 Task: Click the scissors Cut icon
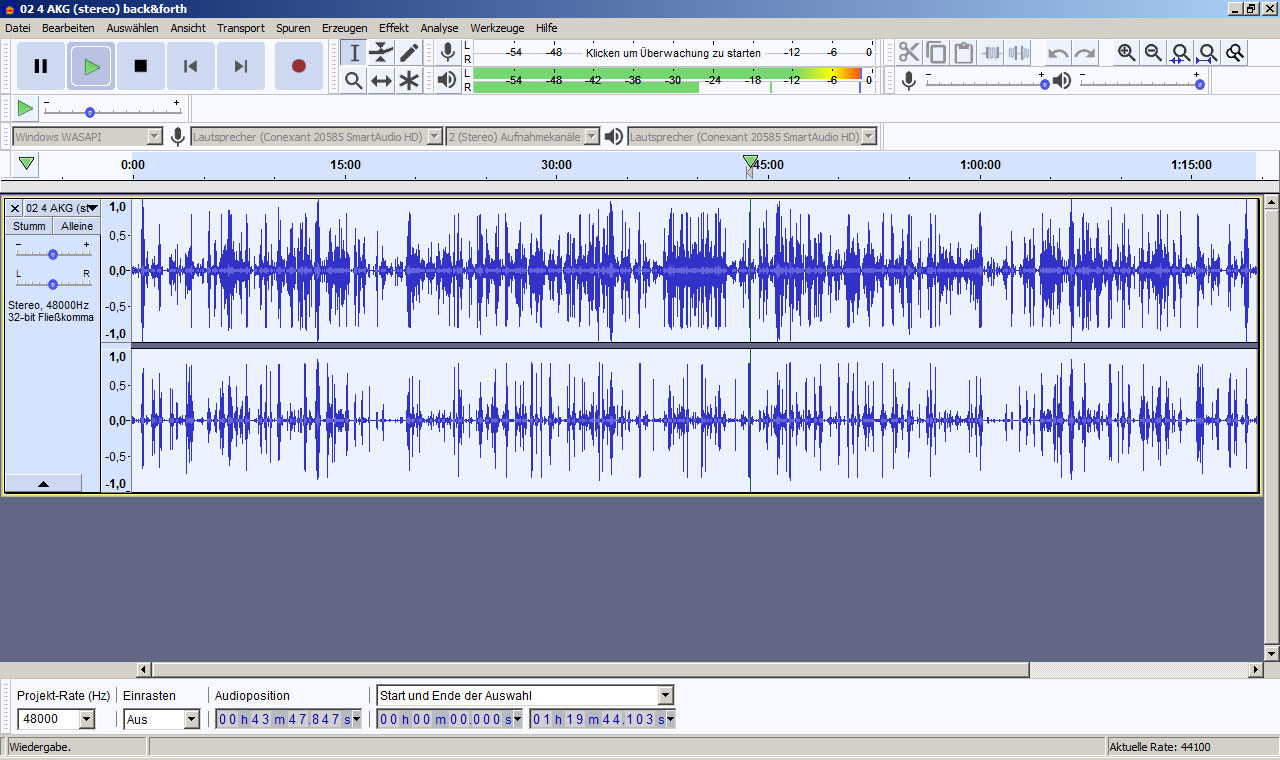click(908, 50)
